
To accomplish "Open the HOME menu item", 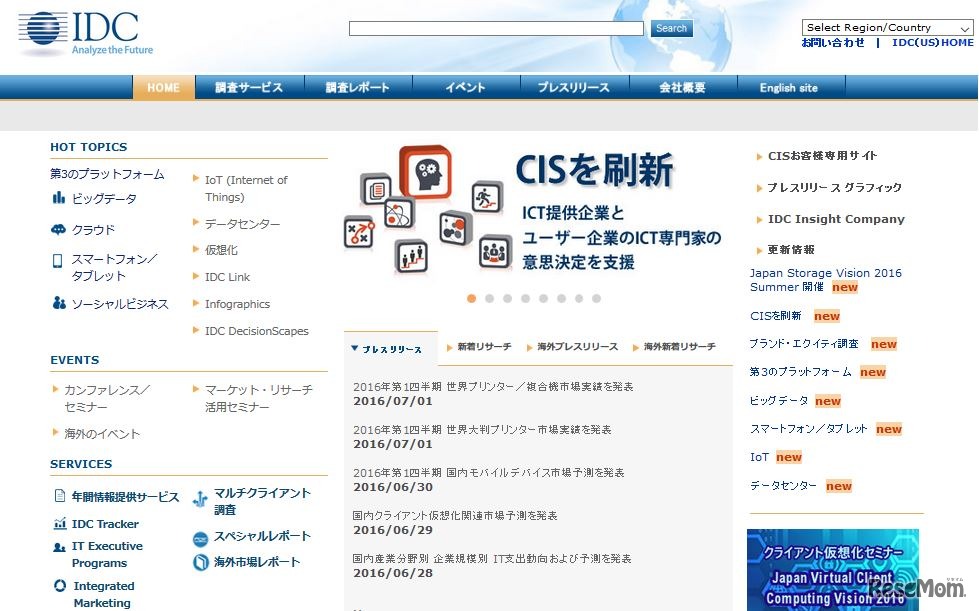I will coord(164,87).
